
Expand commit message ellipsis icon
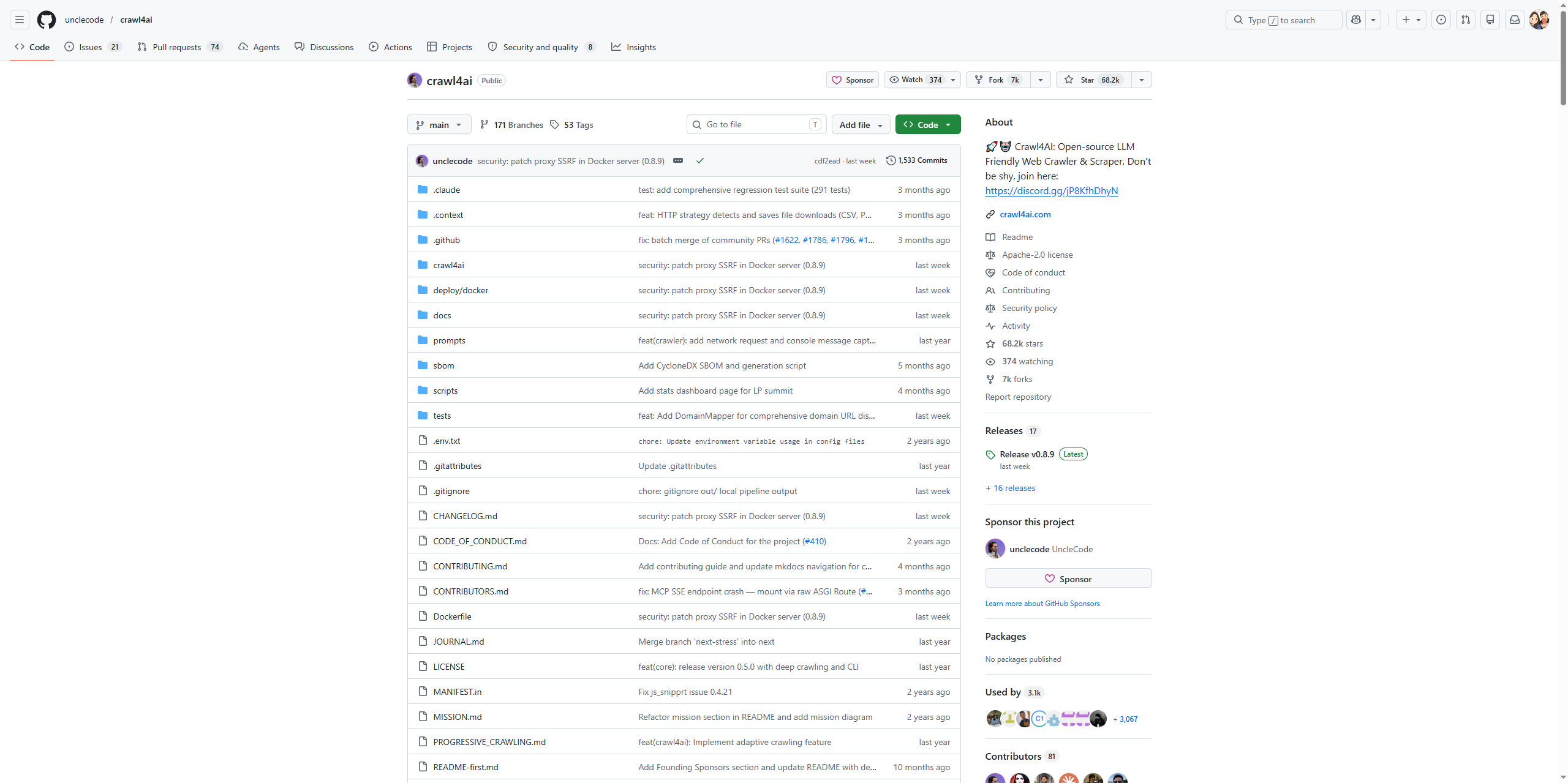pos(678,160)
